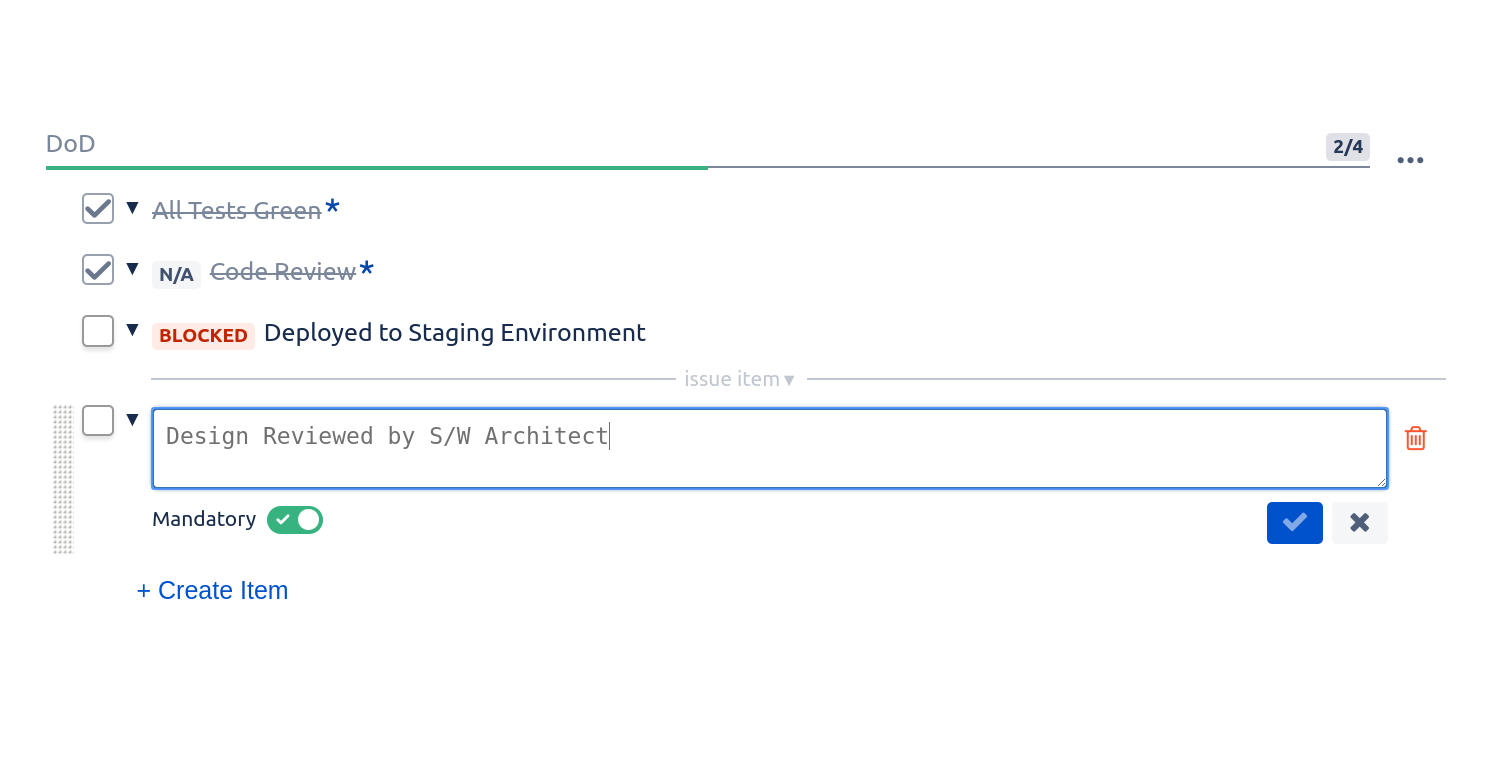Expand the All Tests Green item options
The width and height of the screenshot is (1511, 769).
tap(132, 208)
